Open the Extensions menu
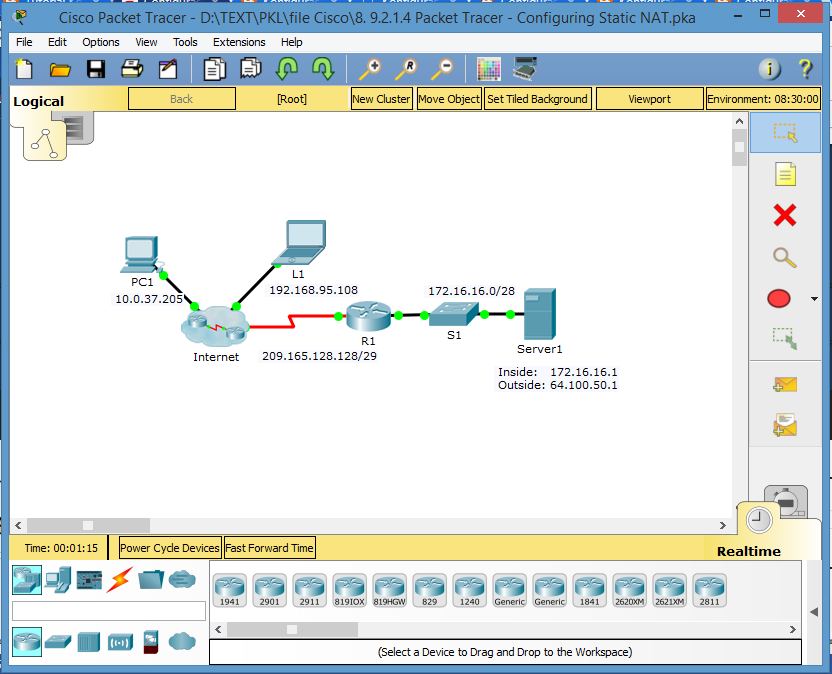Image resolution: width=832 pixels, height=674 pixels. pos(239,42)
